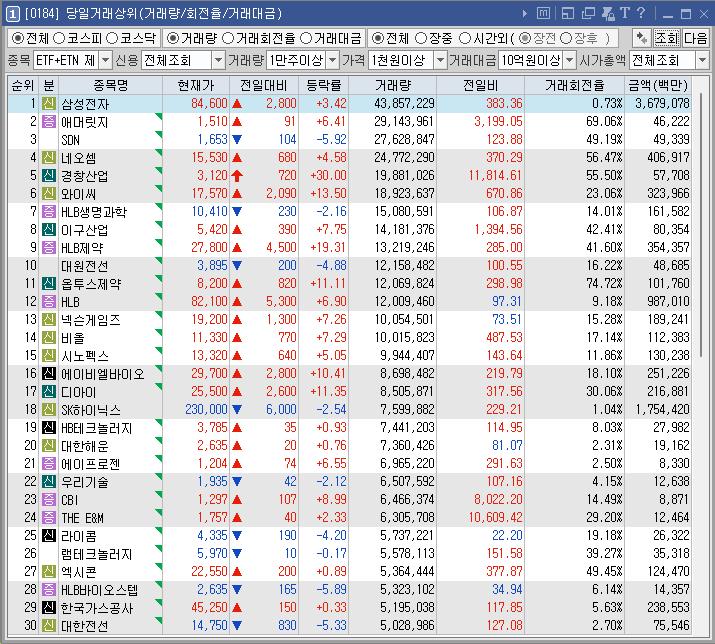Click the 증 badge next to HLB제약
This screenshot has height=644, width=715.
pyautogui.click(x=49, y=247)
